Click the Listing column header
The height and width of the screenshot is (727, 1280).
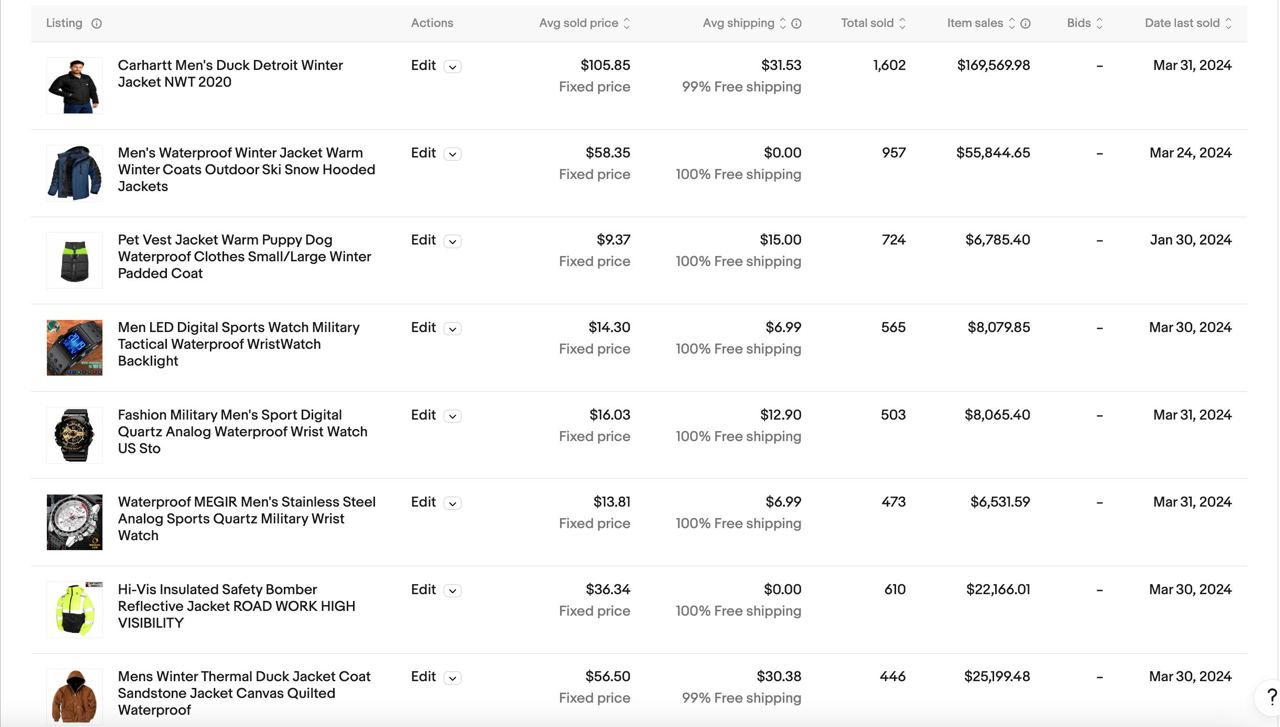point(64,23)
